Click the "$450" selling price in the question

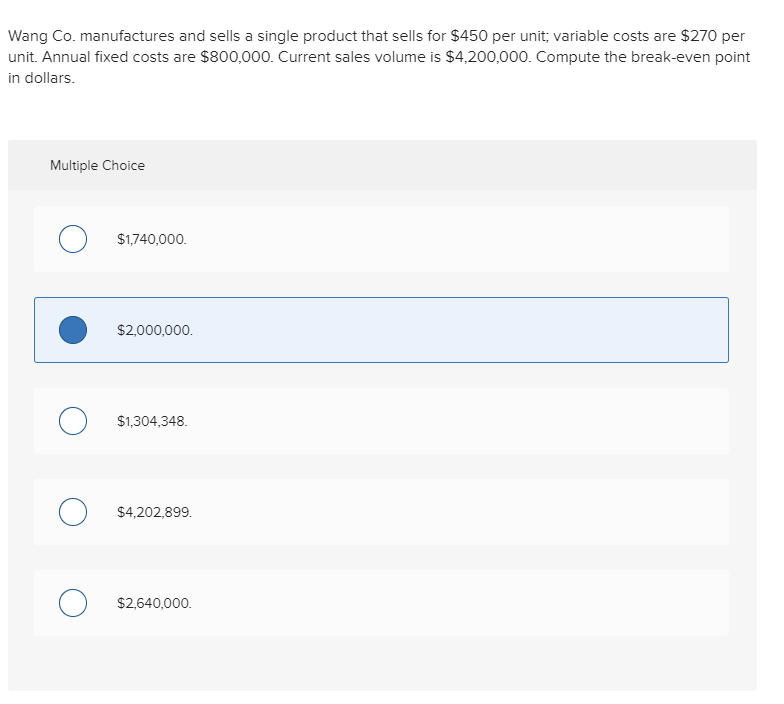pyautogui.click(x=469, y=36)
